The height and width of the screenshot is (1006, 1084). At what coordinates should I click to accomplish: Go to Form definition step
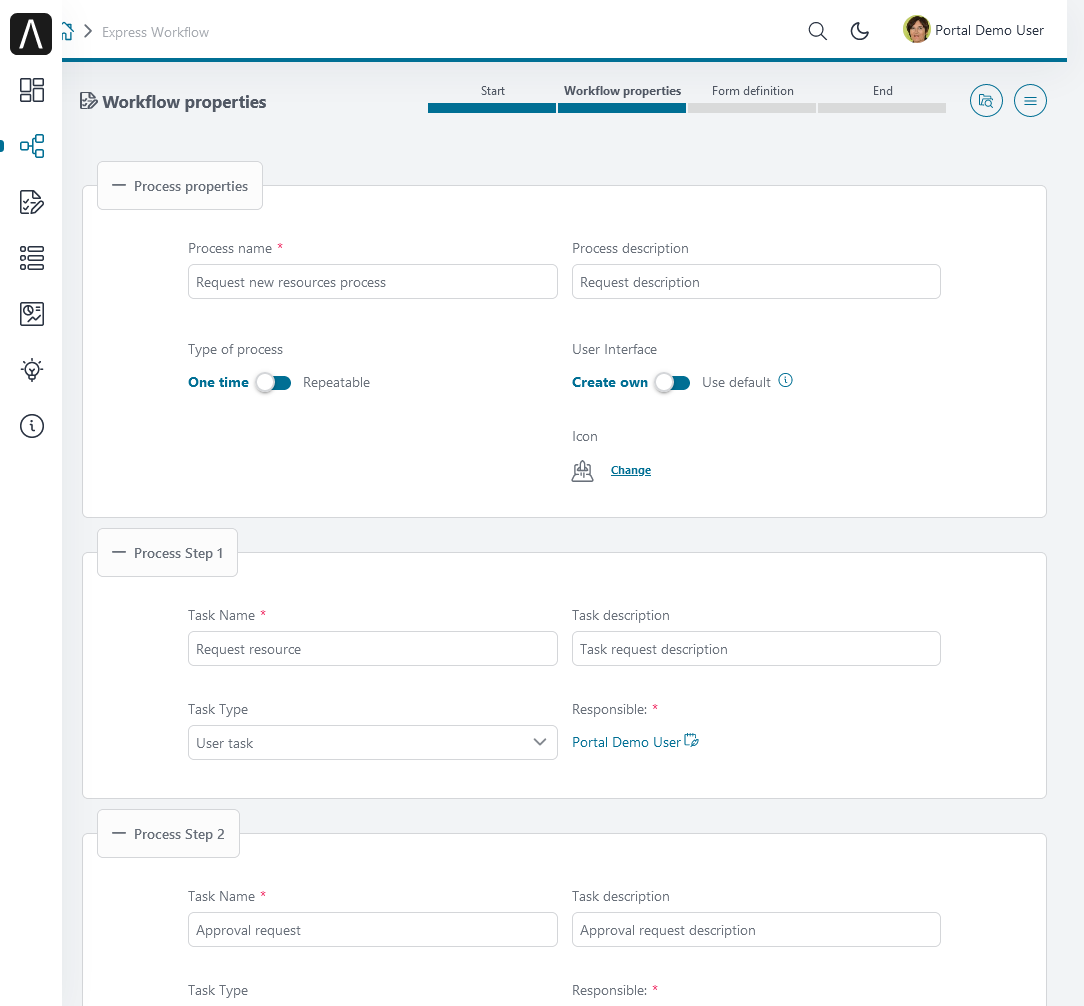(x=752, y=98)
